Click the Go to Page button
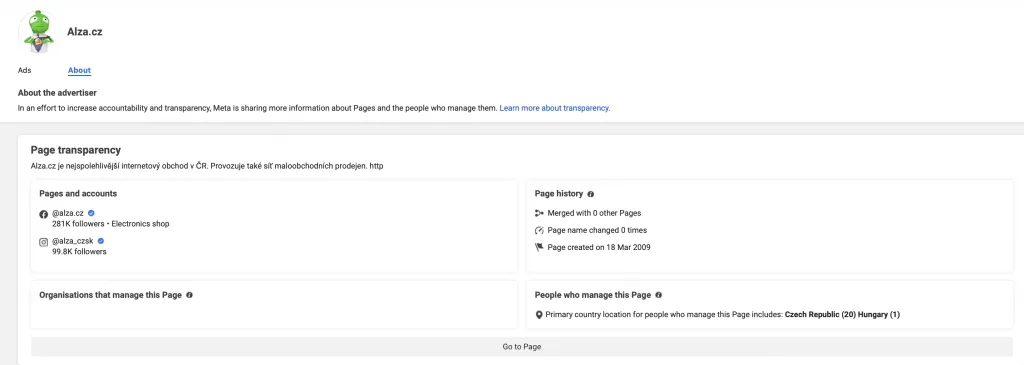Viewport: 1024px width, 365px height. point(521,347)
